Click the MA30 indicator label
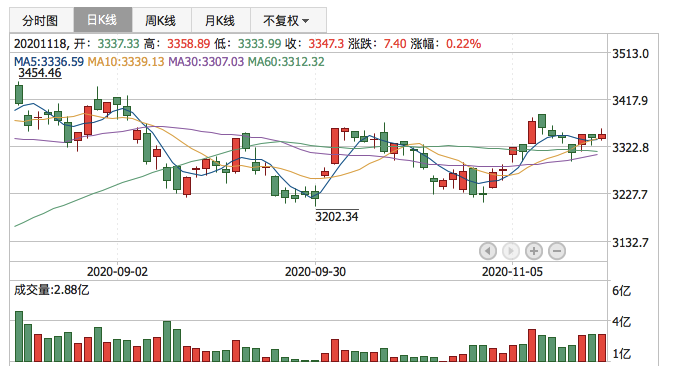This screenshot has height=375, width=675. pyautogui.click(x=206, y=62)
